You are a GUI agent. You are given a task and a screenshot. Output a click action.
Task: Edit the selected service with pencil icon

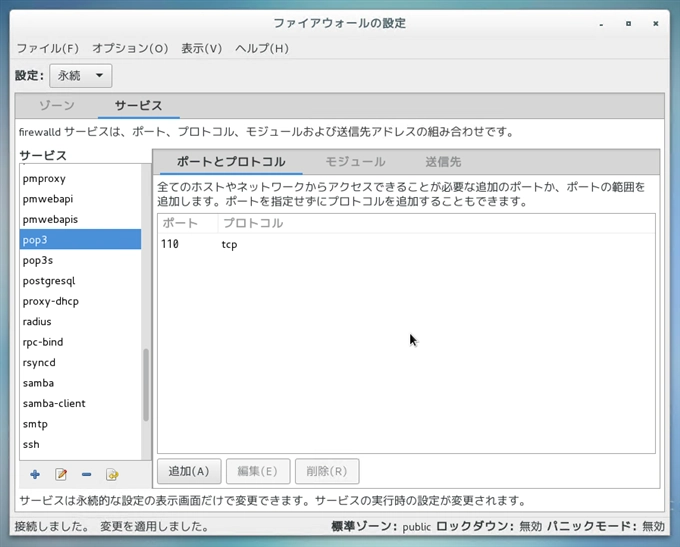(x=61, y=475)
